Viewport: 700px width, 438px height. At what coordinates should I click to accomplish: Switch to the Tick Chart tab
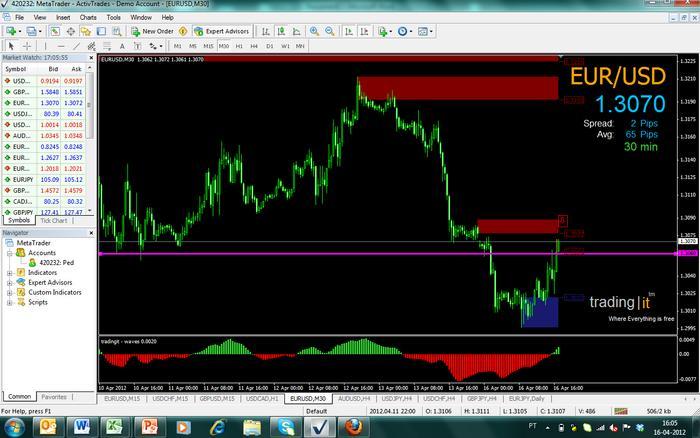(x=54, y=221)
